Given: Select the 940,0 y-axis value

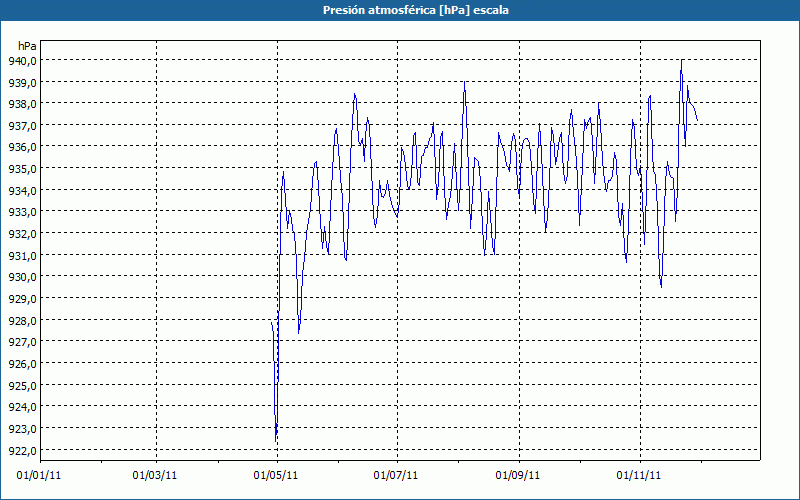Looking at the screenshot, I should click(x=22, y=61).
